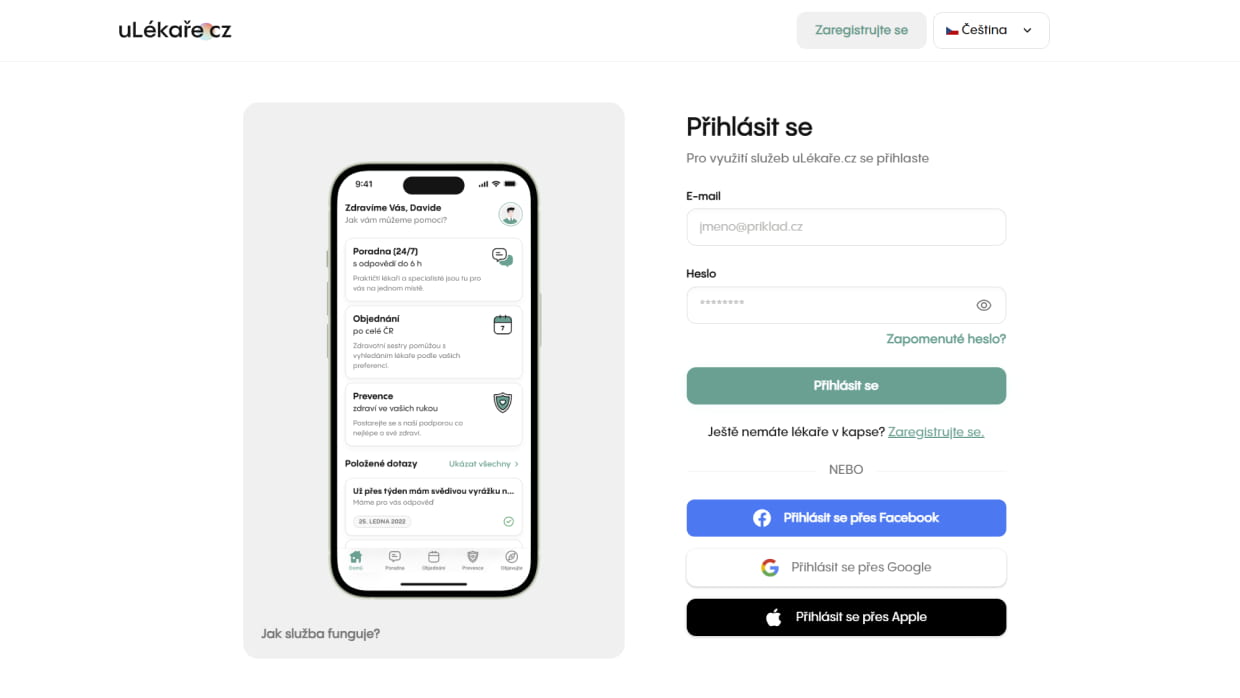Expand language menu via chevron arrow

1027,30
